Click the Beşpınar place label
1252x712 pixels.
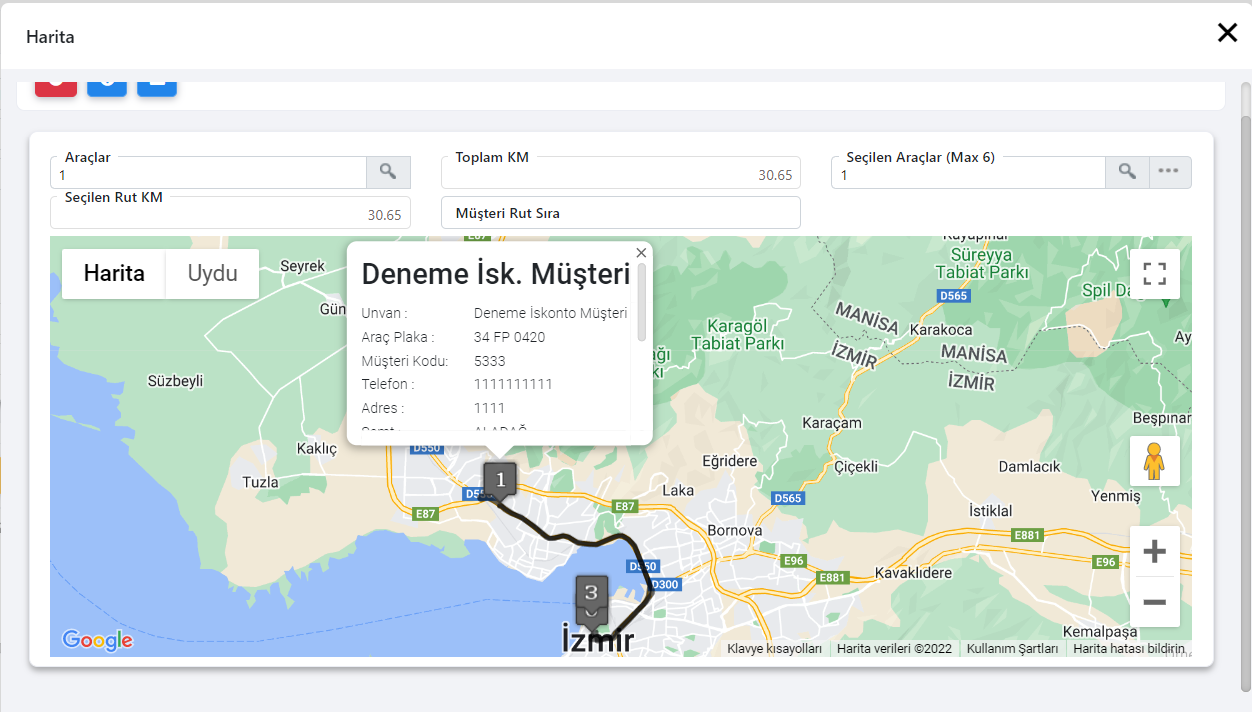coord(1161,417)
